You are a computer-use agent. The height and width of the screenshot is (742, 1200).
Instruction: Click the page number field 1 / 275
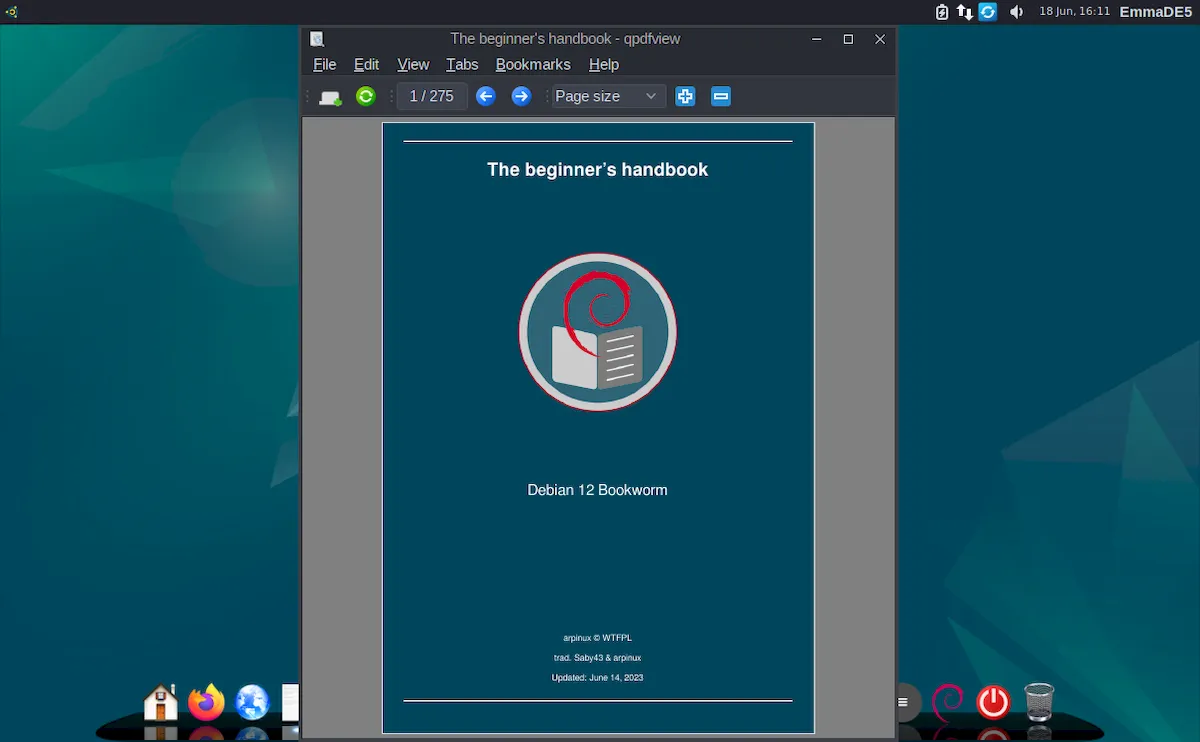[x=432, y=96]
